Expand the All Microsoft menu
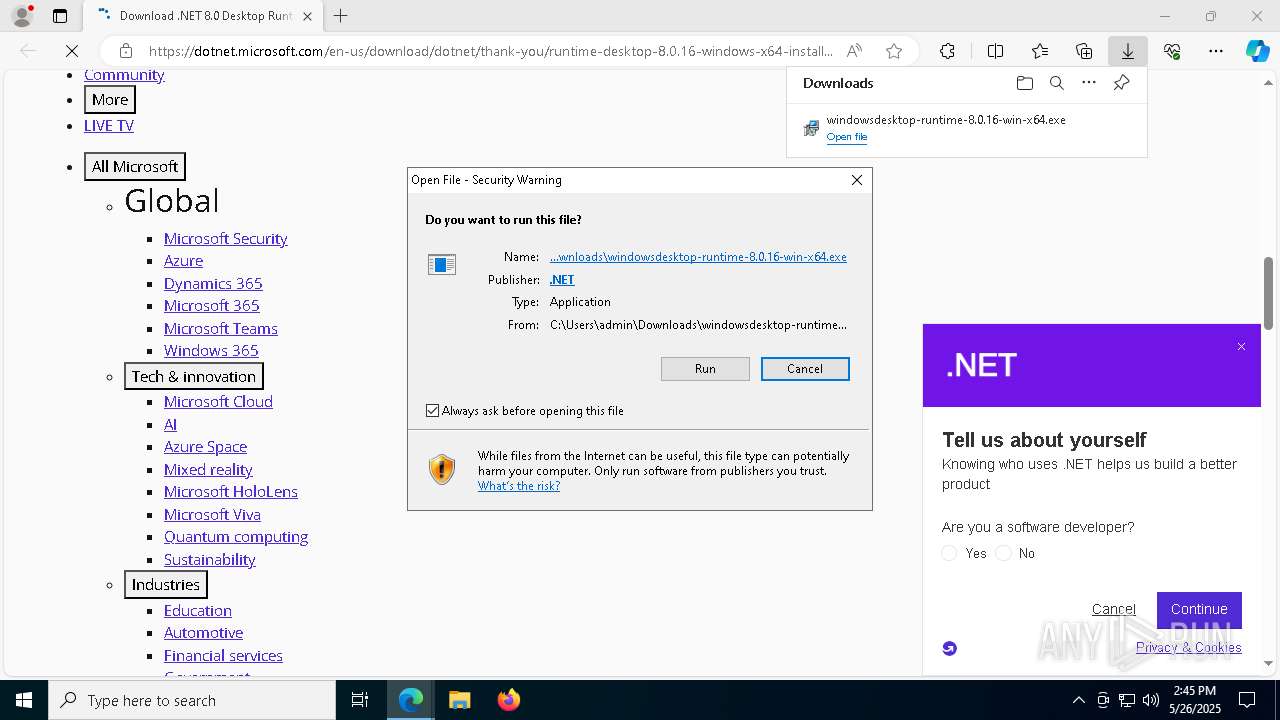 (135, 167)
